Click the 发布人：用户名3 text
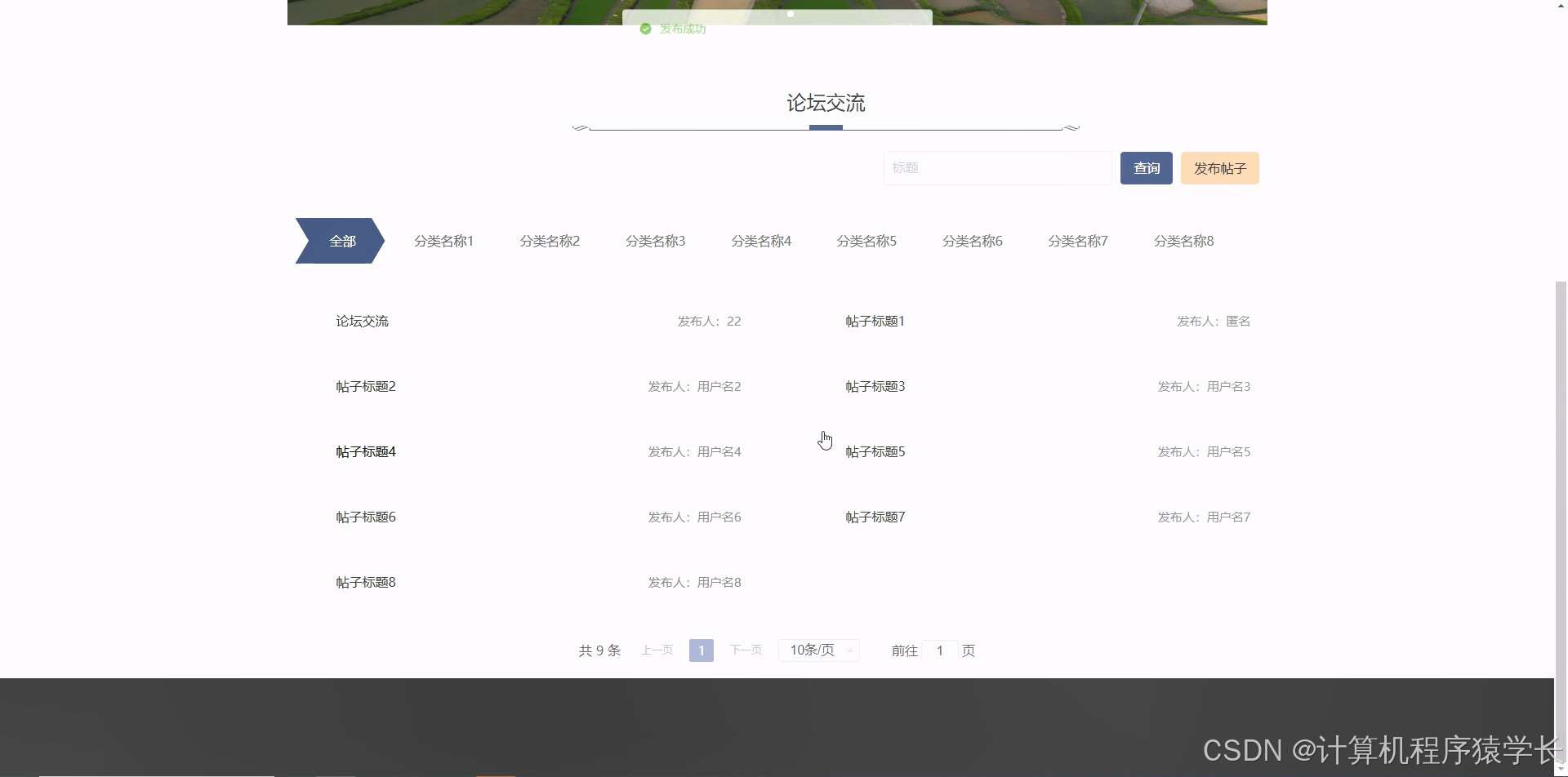Screen dimensions: 1568x777 click(x=1204, y=387)
